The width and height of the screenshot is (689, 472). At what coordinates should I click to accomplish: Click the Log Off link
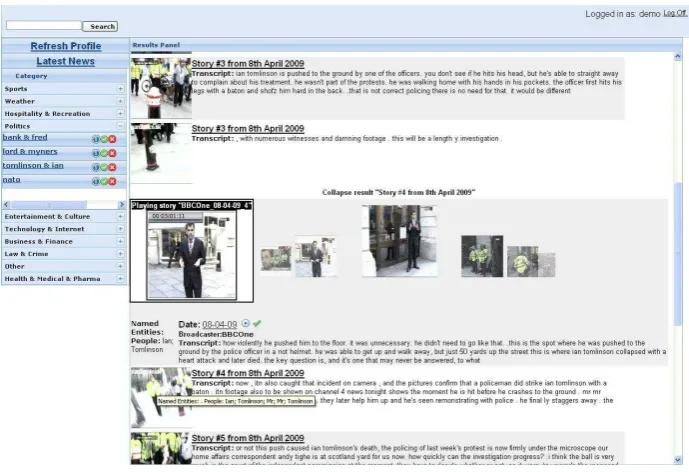(x=675, y=13)
